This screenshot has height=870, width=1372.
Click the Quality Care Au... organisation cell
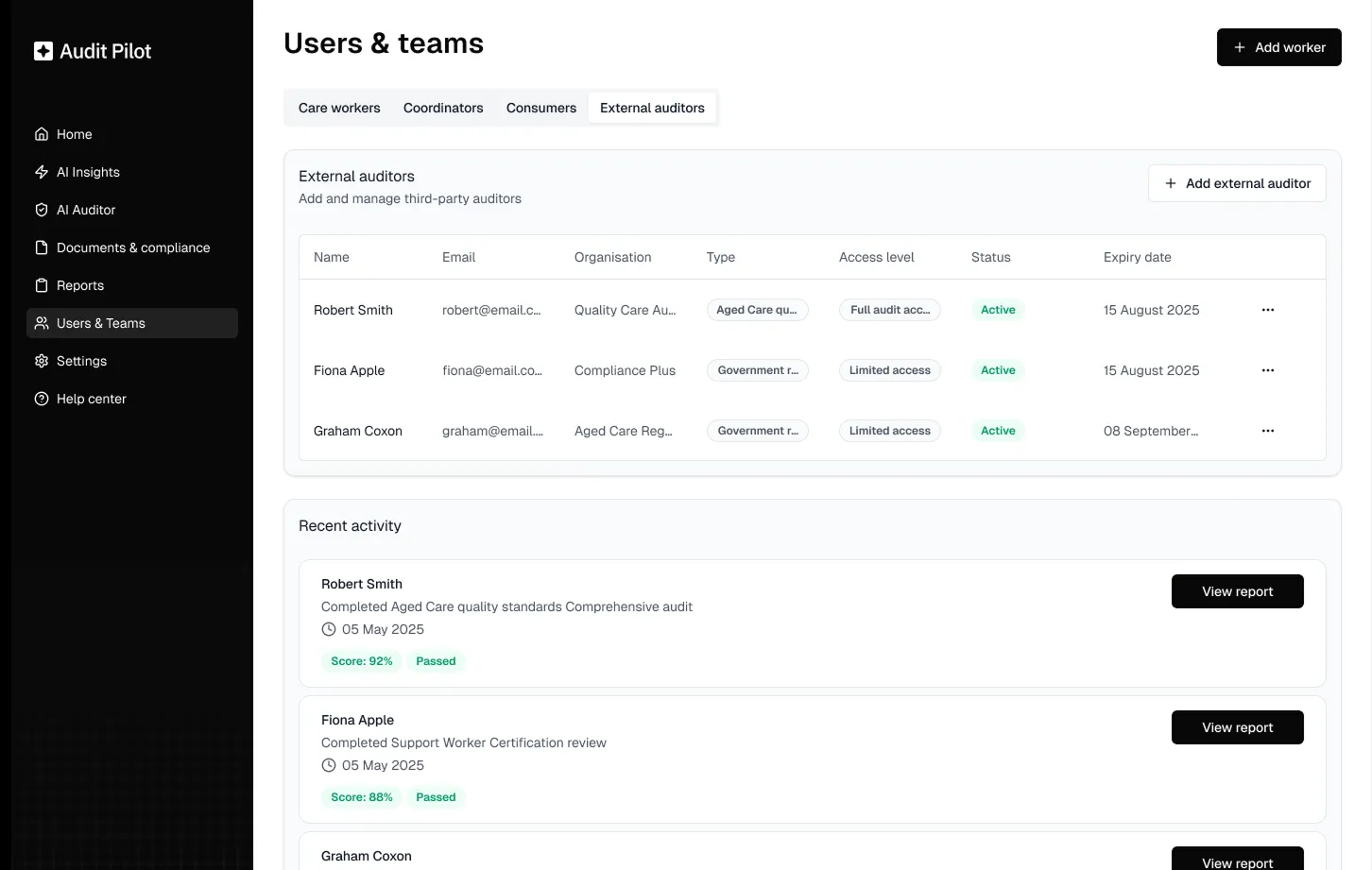click(x=626, y=310)
